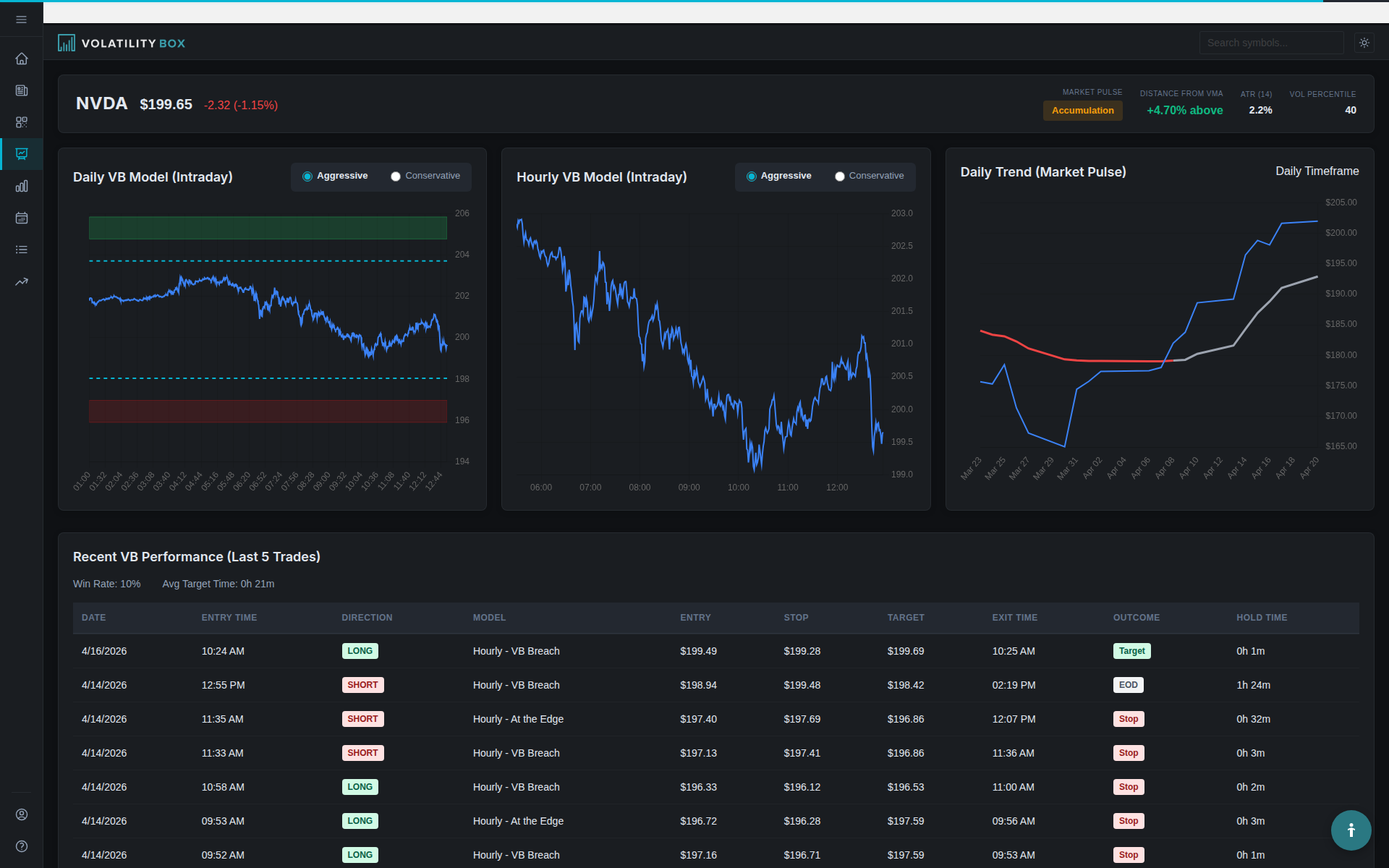Open the calendar sidebar icon
The width and height of the screenshot is (1389, 868).
click(x=22, y=218)
